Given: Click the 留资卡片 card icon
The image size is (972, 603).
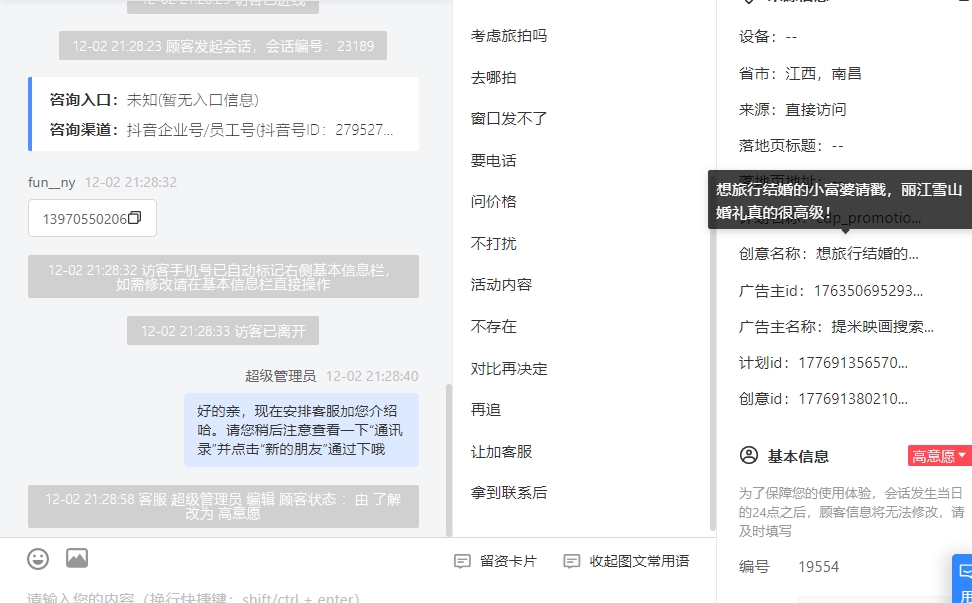Looking at the screenshot, I should pyautogui.click(x=462, y=561).
